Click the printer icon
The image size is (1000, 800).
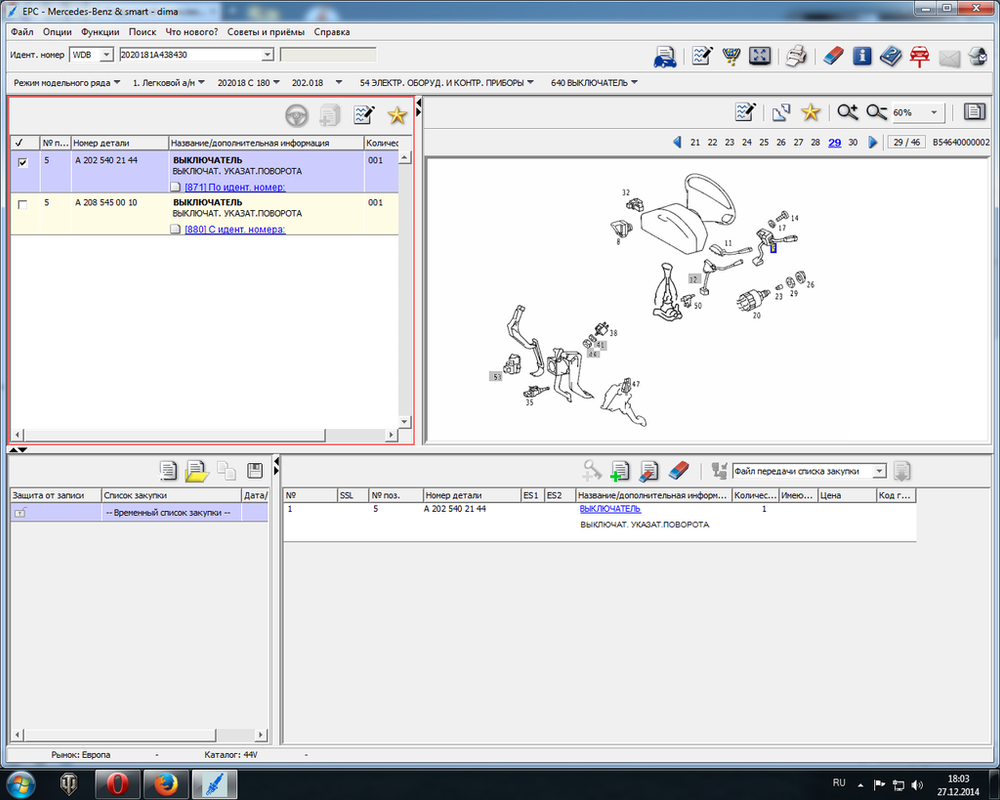795,56
